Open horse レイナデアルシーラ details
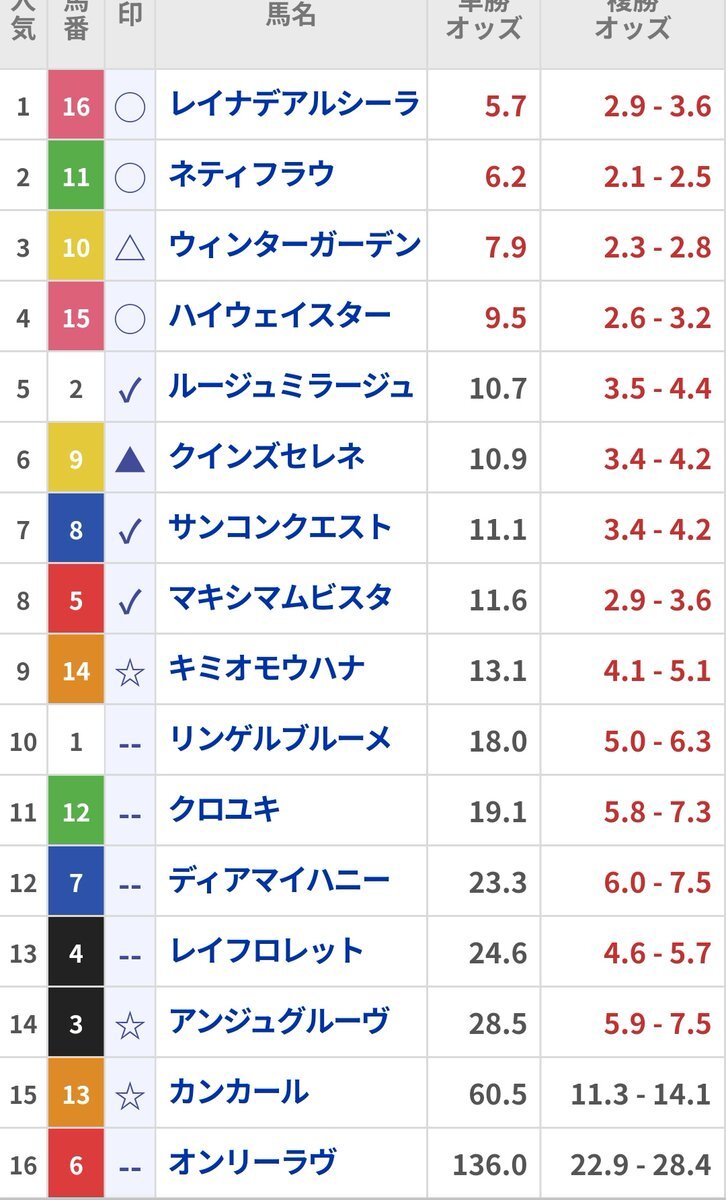726x1200 pixels. click(294, 103)
